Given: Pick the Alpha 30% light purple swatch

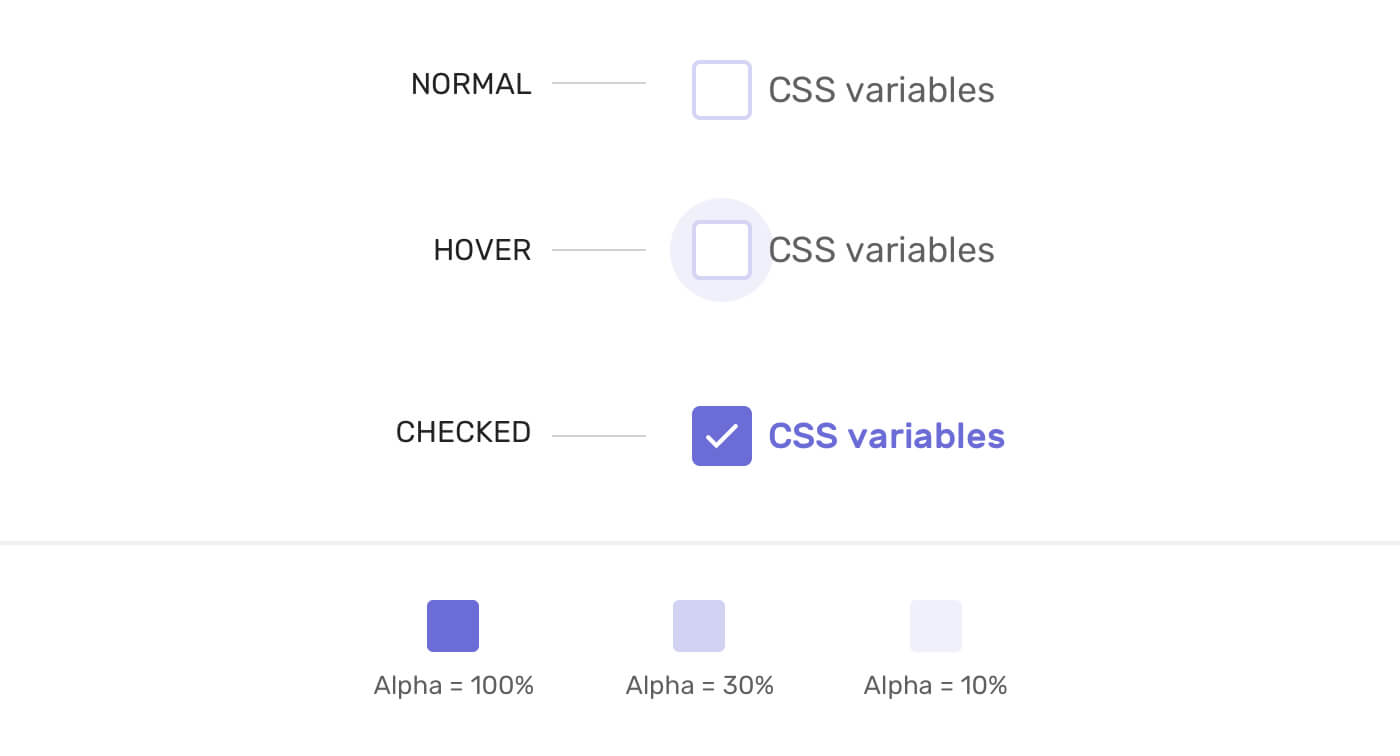Looking at the screenshot, I should click(x=699, y=626).
